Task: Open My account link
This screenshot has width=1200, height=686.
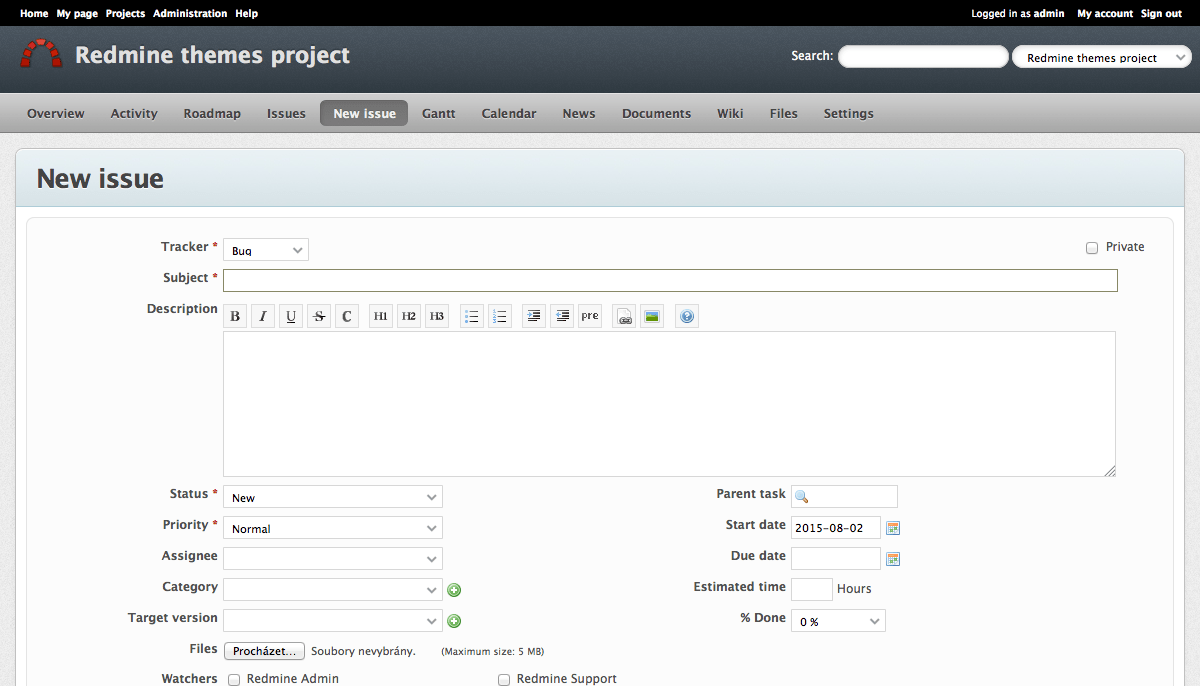Action: tap(1105, 13)
